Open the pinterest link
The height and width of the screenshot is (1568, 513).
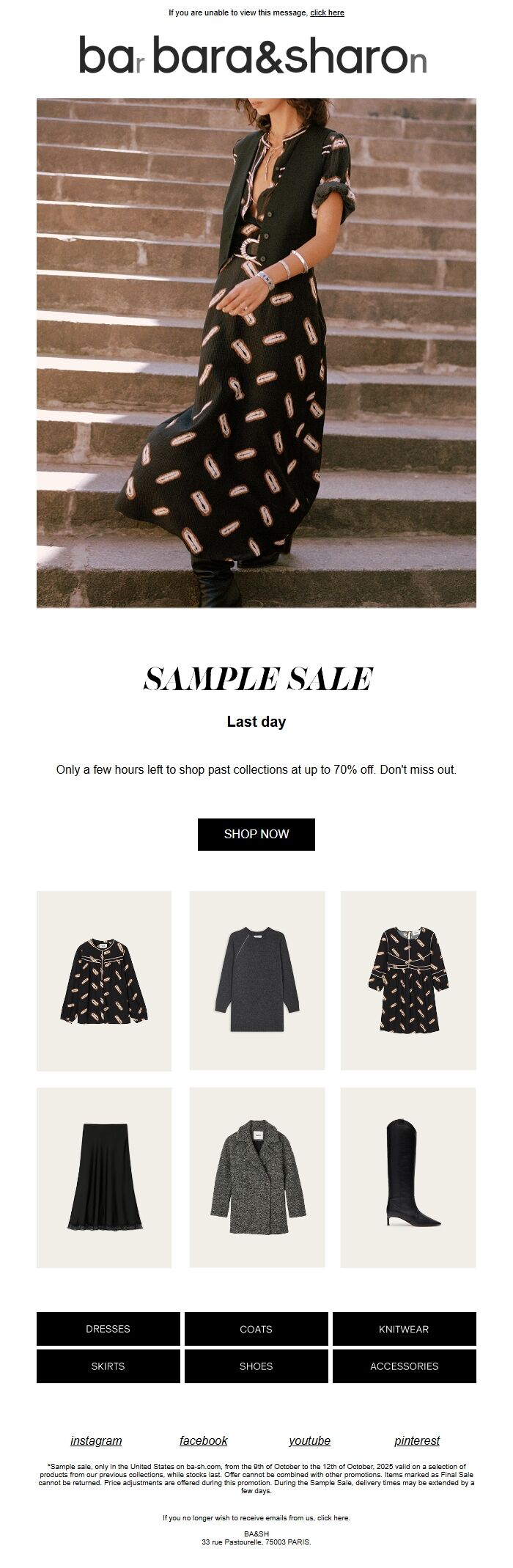coord(417,1440)
